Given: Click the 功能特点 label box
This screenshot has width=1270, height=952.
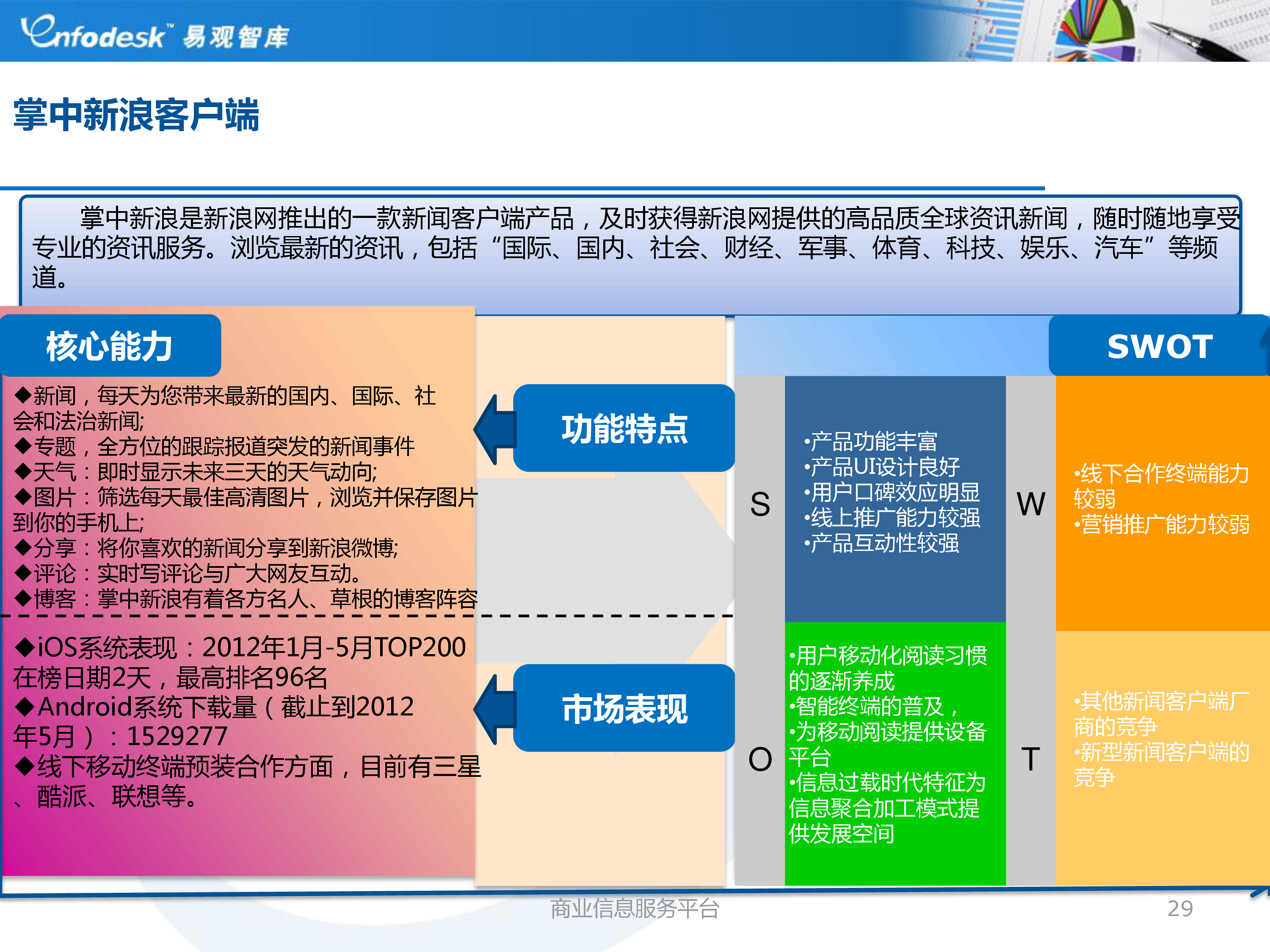Looking at the screenshot, I should coord(624,428).
